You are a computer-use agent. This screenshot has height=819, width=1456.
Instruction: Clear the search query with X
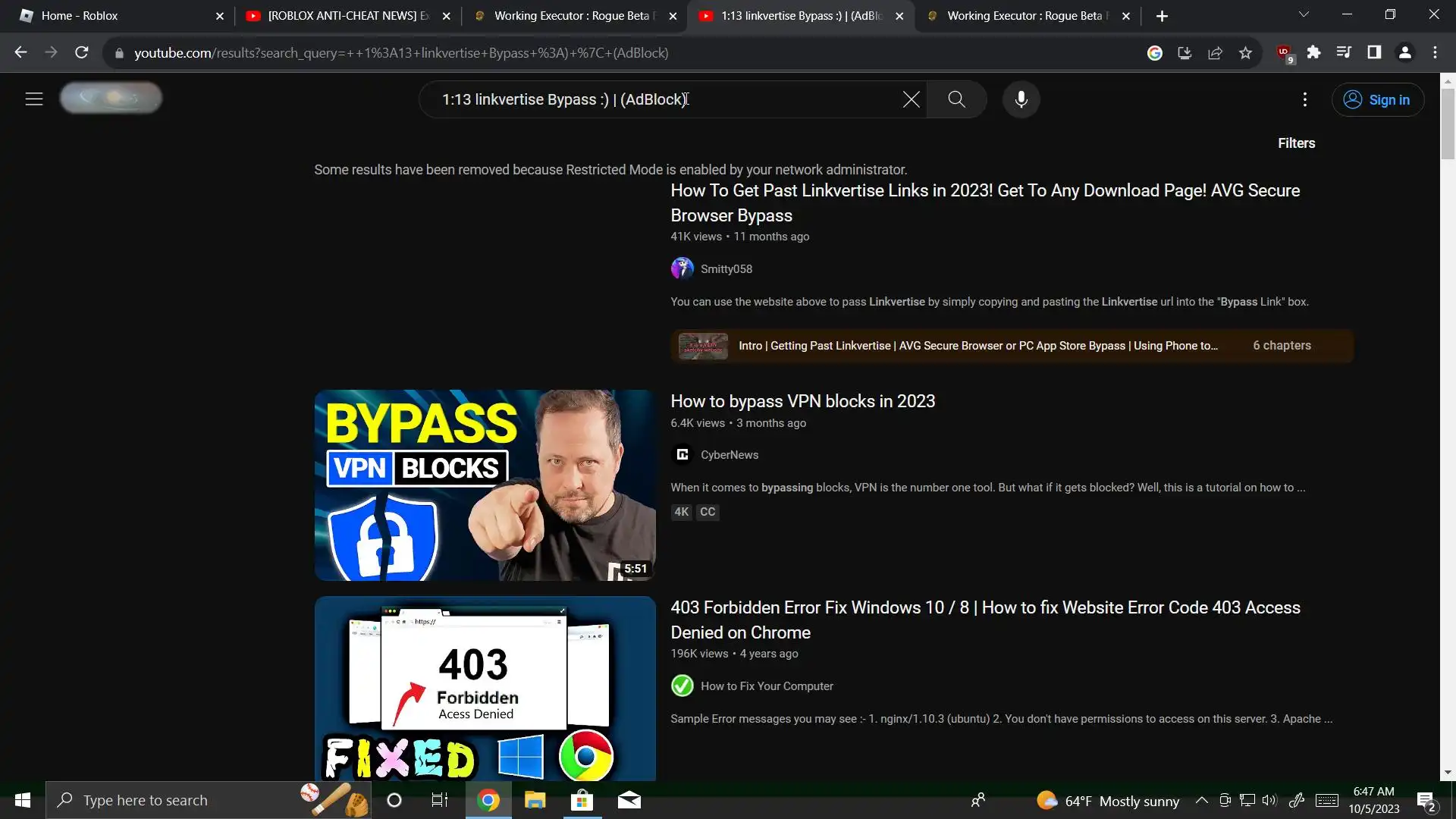coord(911,99)
